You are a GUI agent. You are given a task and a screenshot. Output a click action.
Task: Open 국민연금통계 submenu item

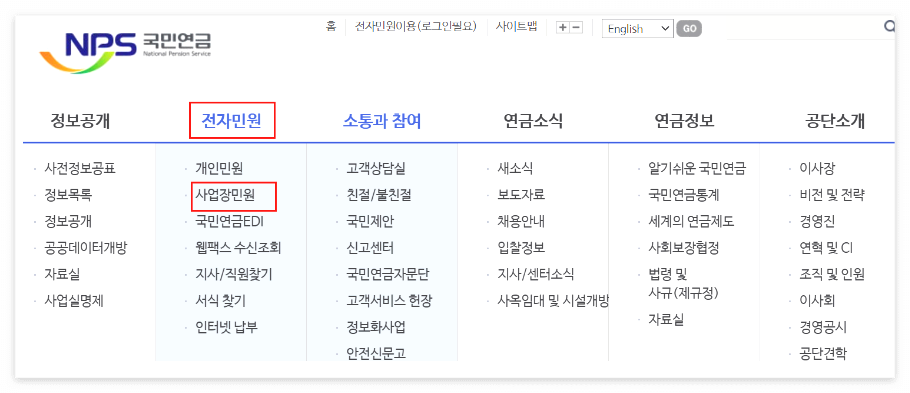pyautogui.click(x=684, y=195)
